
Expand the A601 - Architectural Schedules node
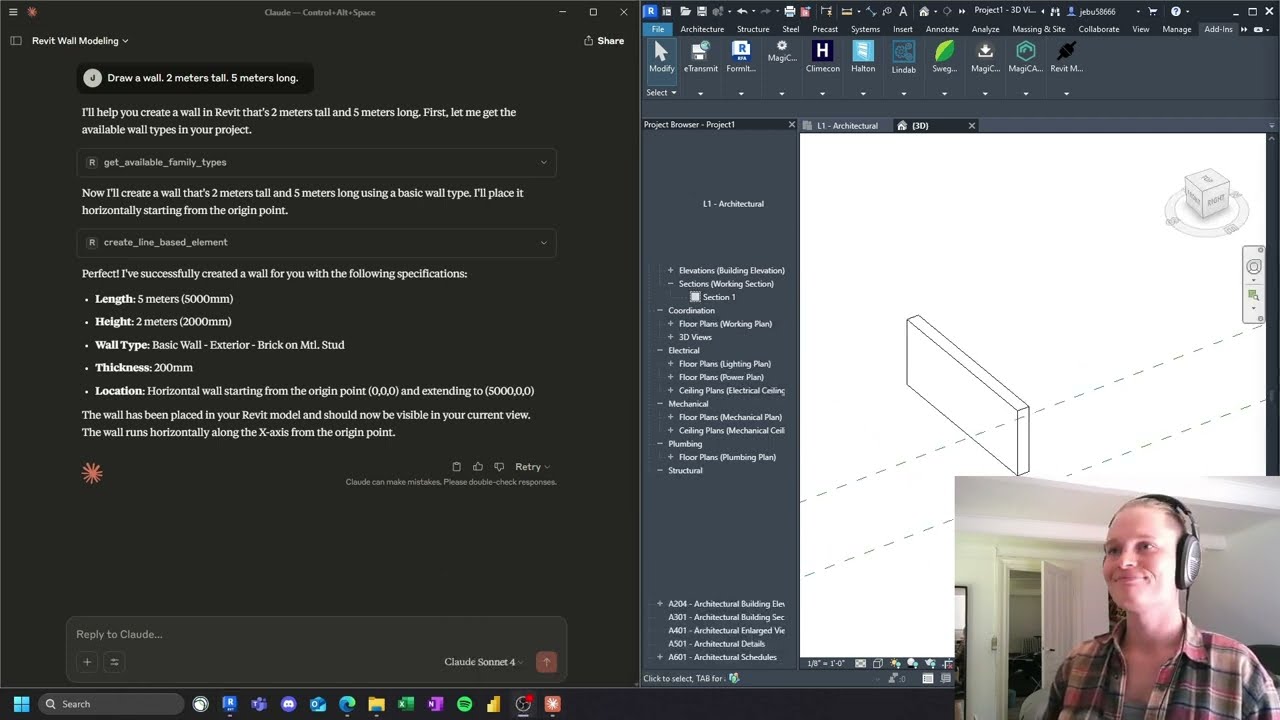click(x=660, y=657)
